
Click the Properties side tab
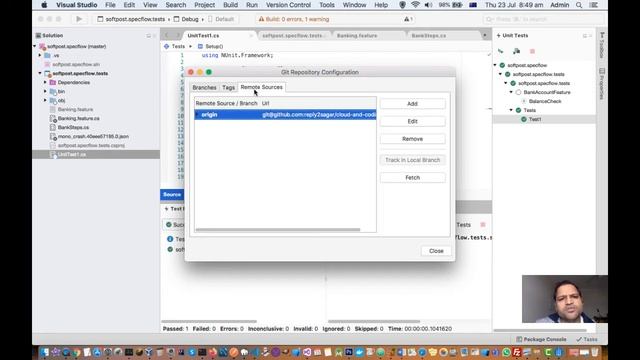tap(602, 84)
